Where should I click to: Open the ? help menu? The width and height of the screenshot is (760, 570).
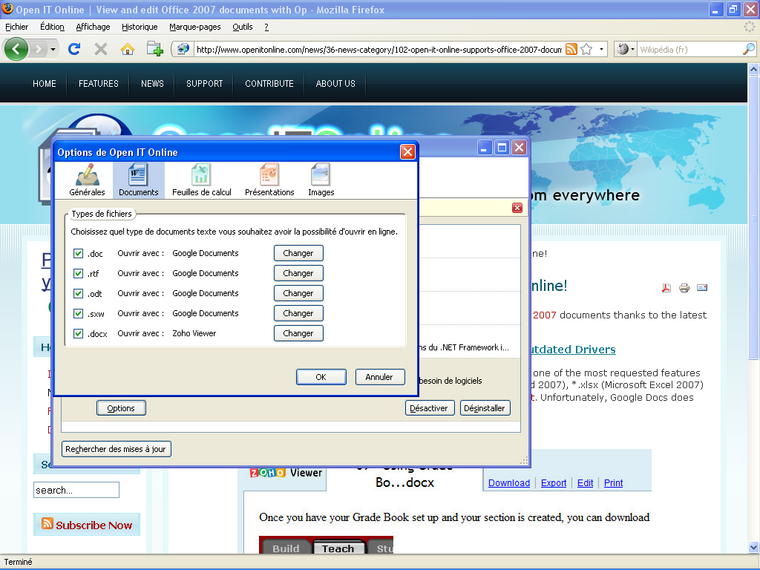pos(266,27)
